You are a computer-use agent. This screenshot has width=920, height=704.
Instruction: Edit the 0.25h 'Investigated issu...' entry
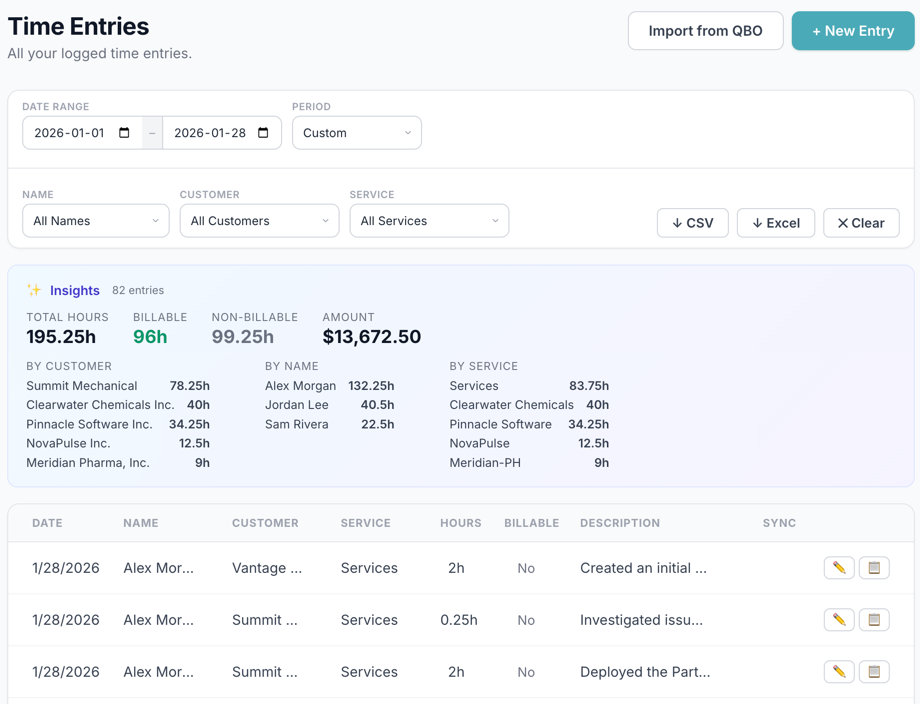pos(839,620)
